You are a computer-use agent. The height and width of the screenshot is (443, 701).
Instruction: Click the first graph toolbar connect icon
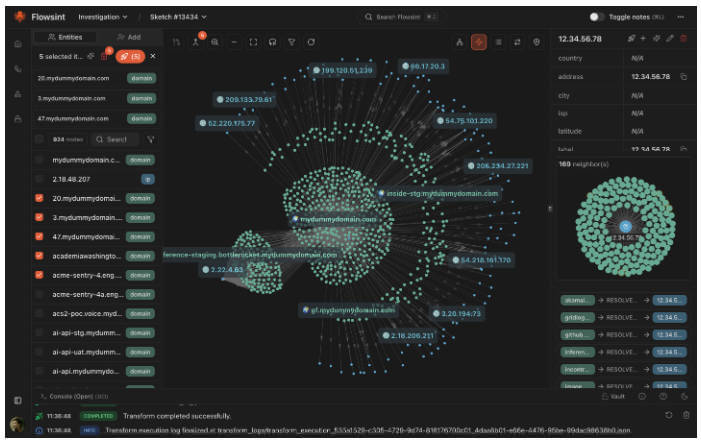pos(176,42)
